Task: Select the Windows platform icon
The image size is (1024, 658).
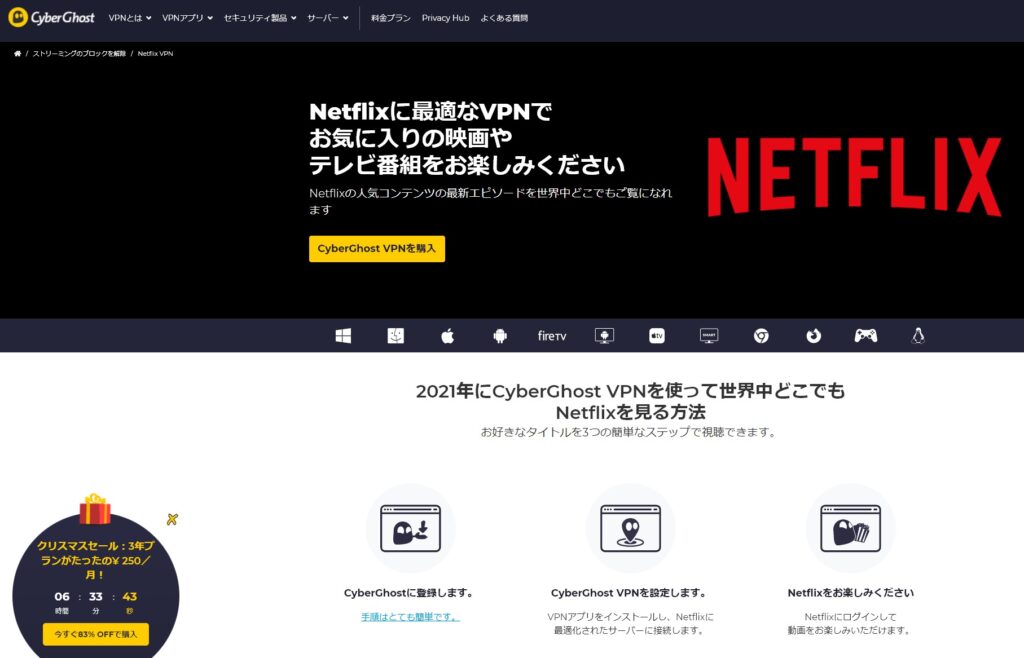Action: pyautogui.click(x=342, y=335)
